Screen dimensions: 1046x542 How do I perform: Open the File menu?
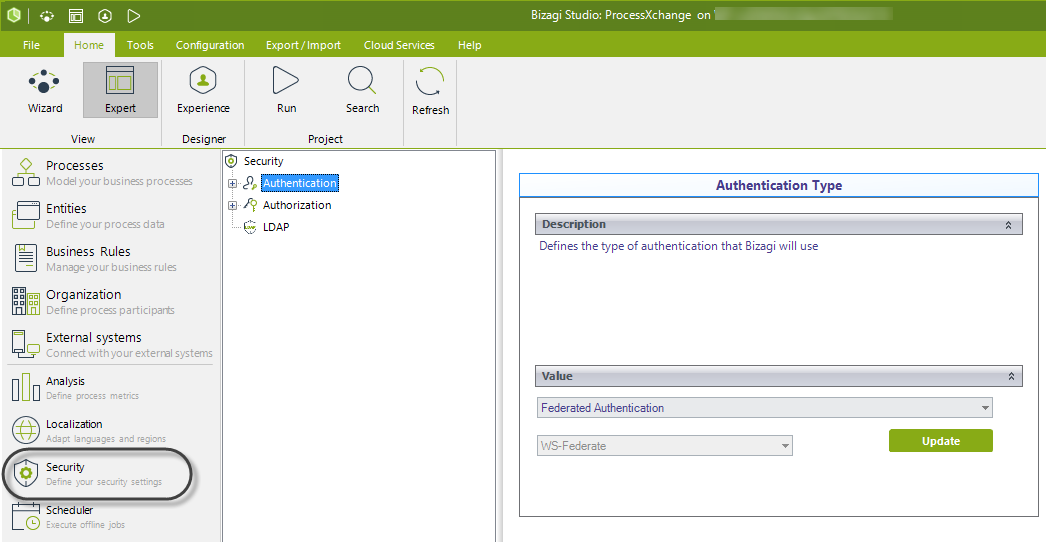31,45
